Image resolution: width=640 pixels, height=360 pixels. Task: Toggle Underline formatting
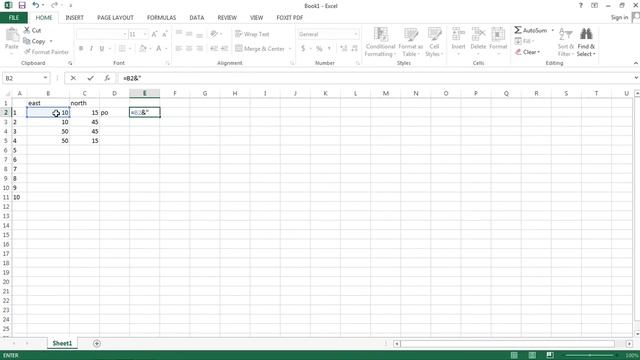pyautogui.click(x=102, y=49)
